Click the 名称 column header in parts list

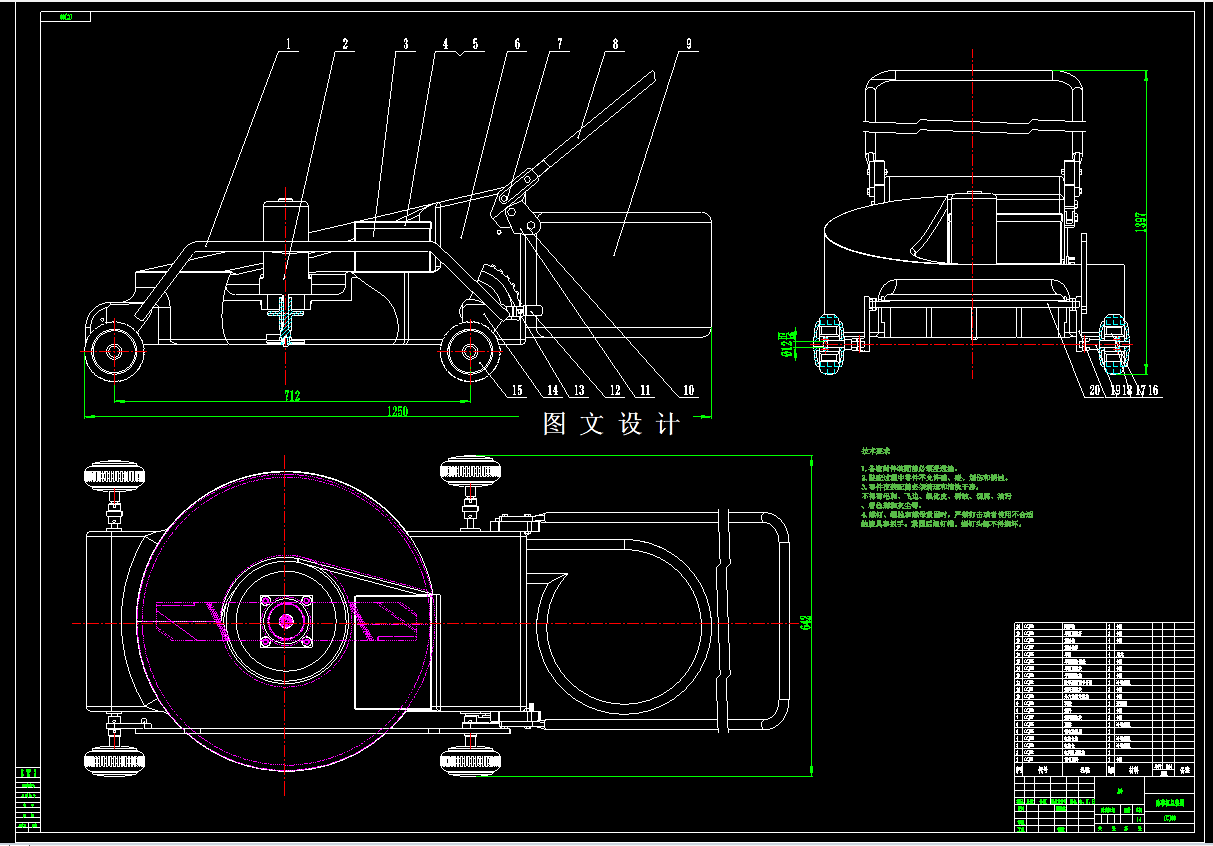(1085, 771)
